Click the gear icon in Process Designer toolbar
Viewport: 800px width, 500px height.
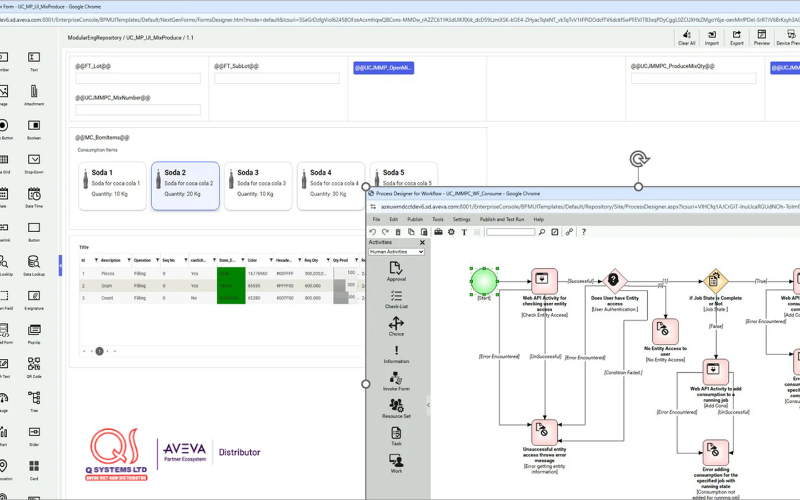tap(451, 232)
